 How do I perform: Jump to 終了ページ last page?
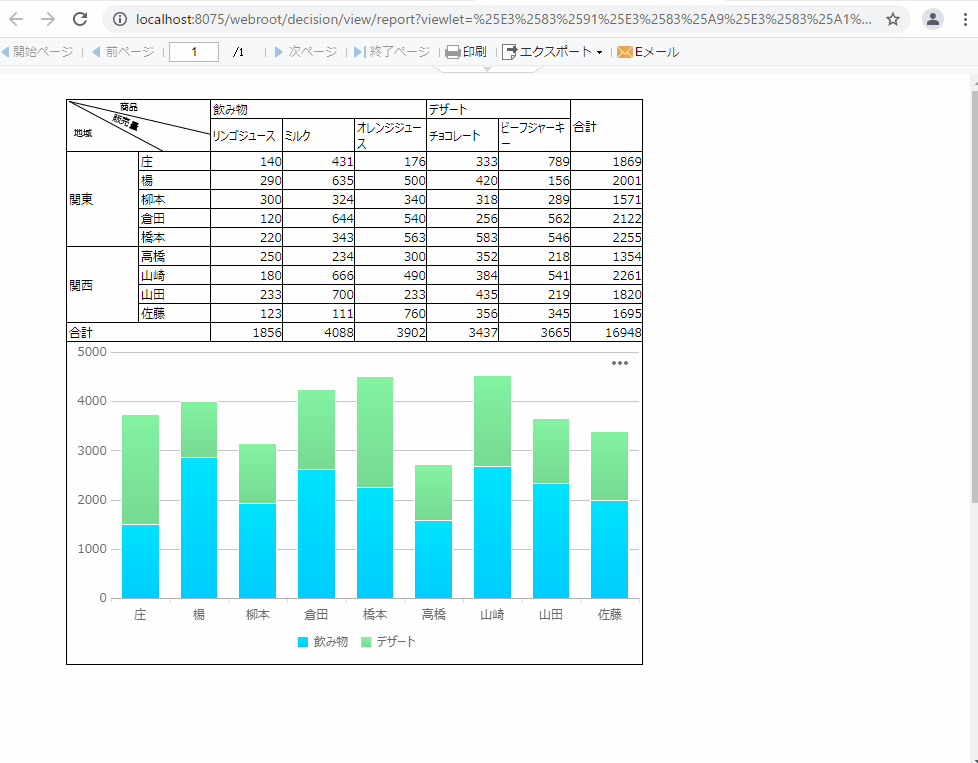click(392, 52)
